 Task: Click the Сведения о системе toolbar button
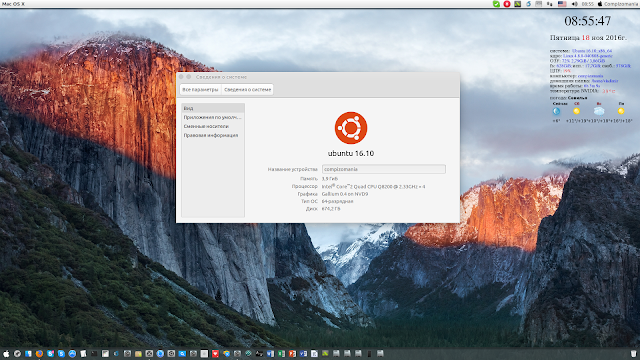248,89
